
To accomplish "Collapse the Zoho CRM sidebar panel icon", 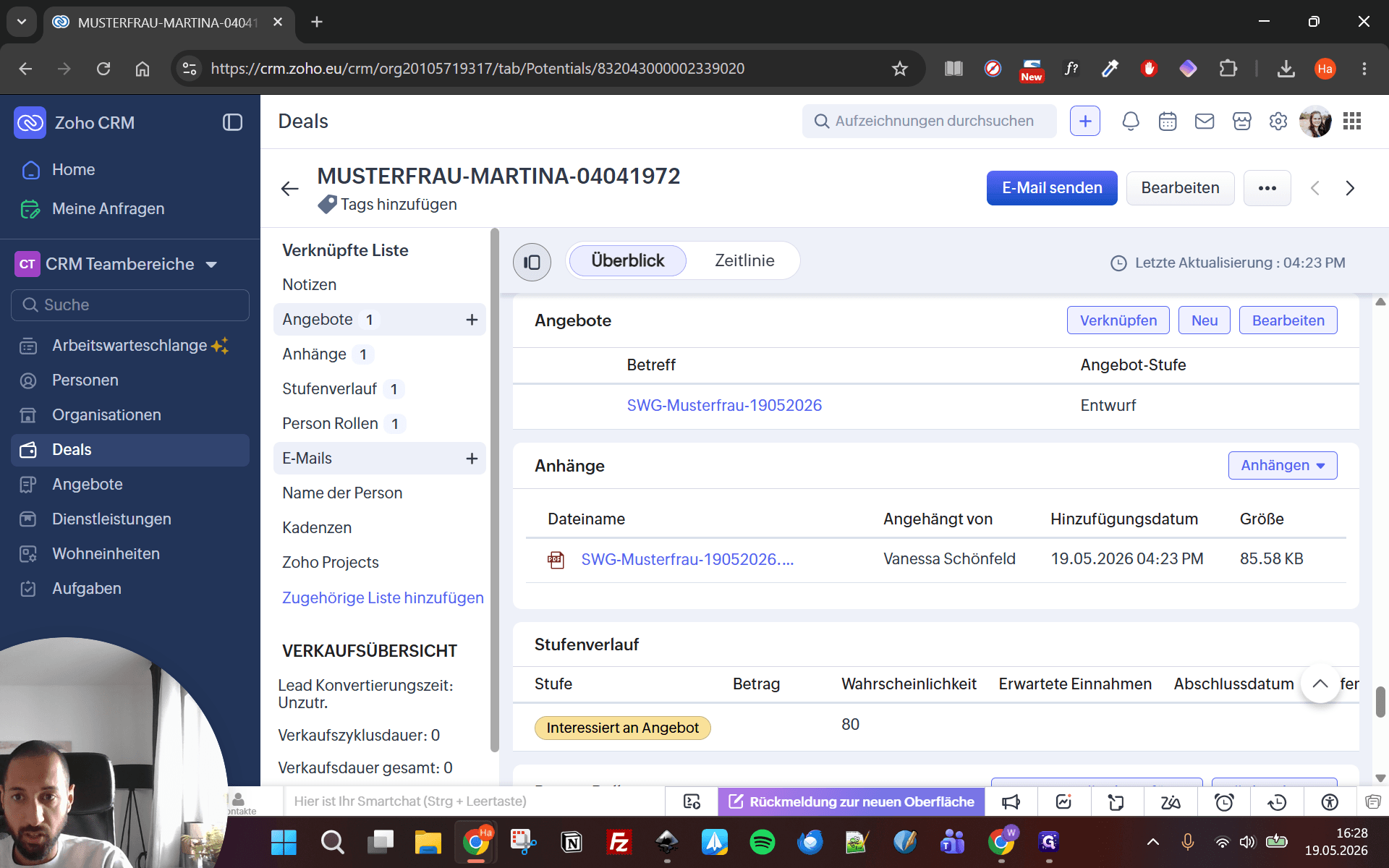I will (x=232, y=122).
